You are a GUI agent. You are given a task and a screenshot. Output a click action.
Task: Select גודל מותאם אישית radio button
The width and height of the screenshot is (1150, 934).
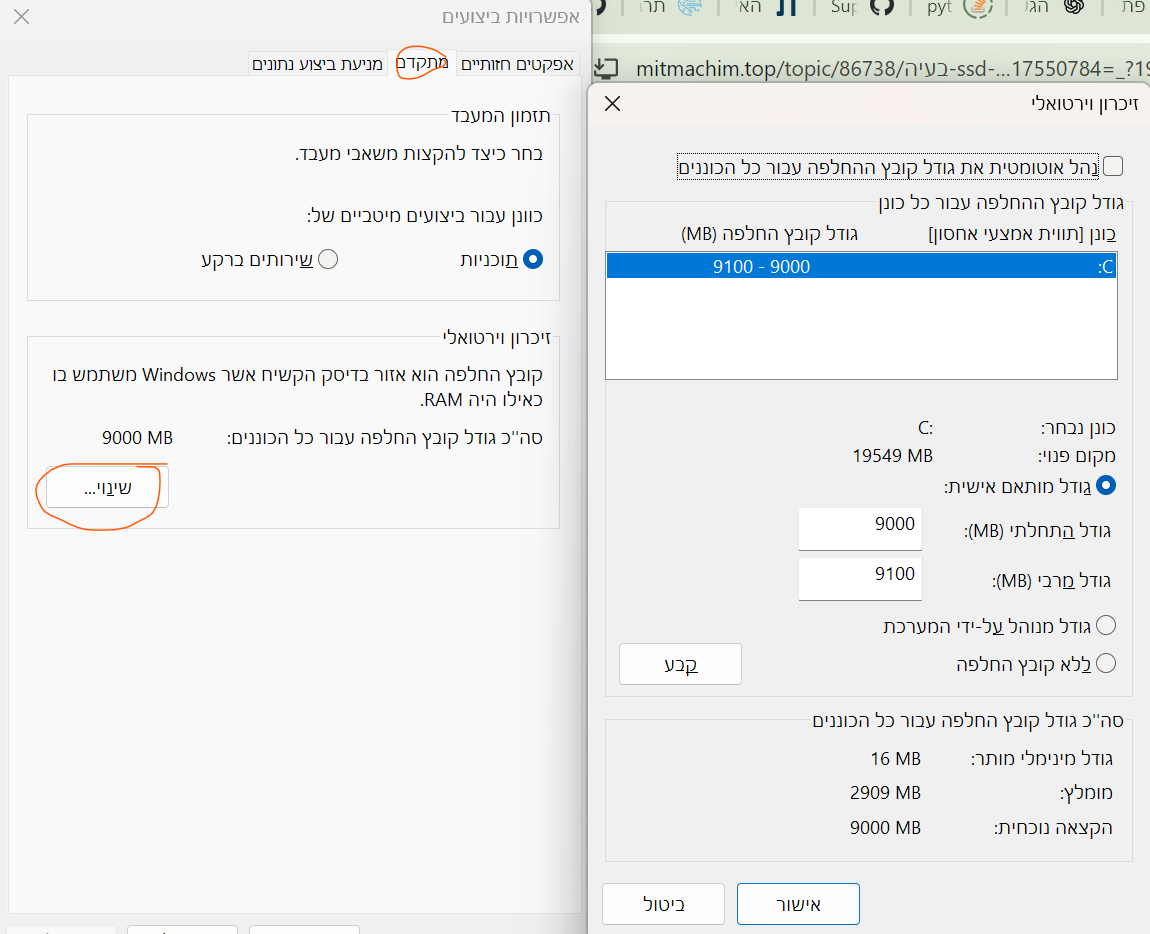[x=1105, y=486]
